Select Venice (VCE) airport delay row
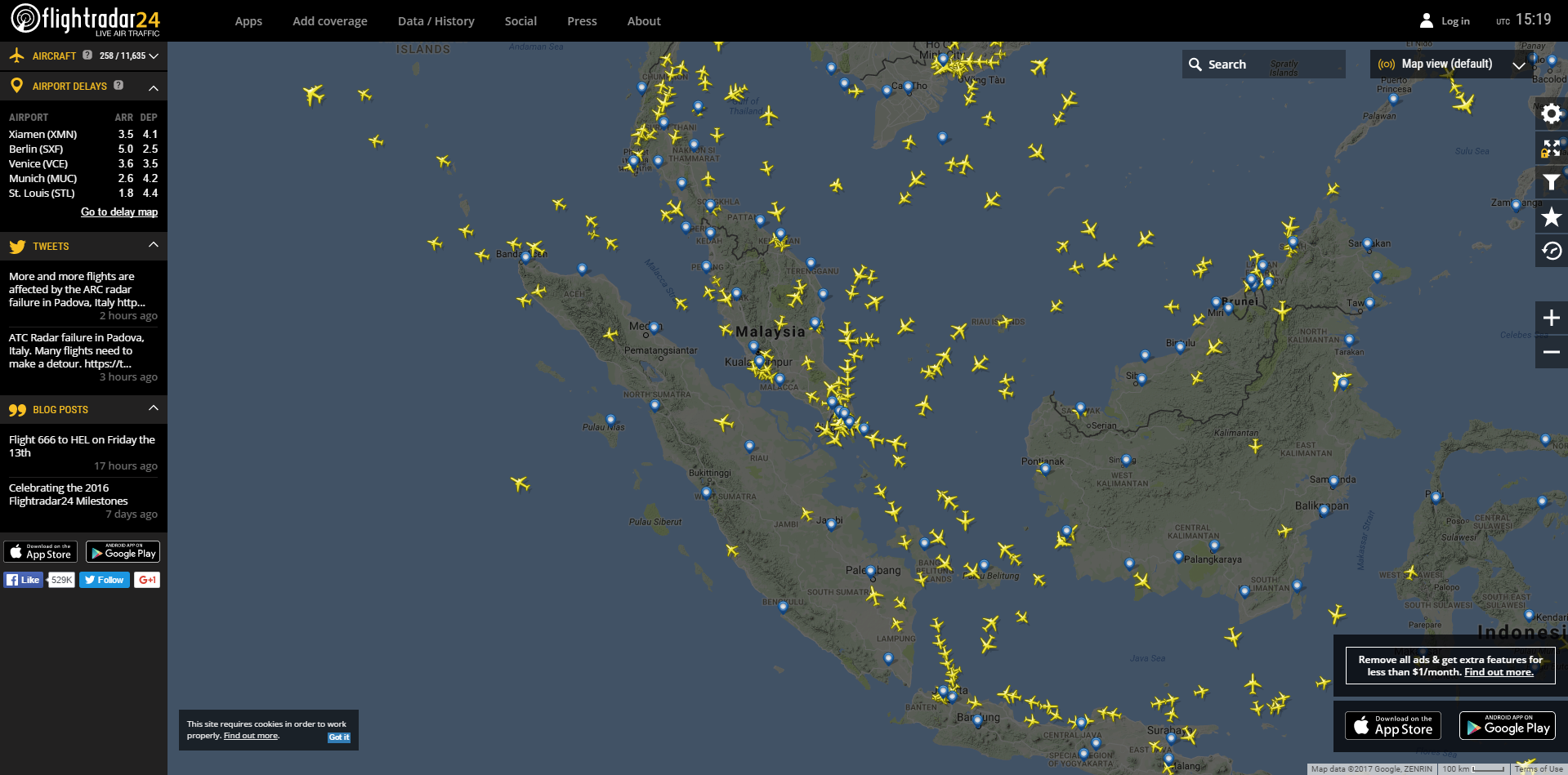Viewport: 1568px width, 775px height. (x=83, y=163)
